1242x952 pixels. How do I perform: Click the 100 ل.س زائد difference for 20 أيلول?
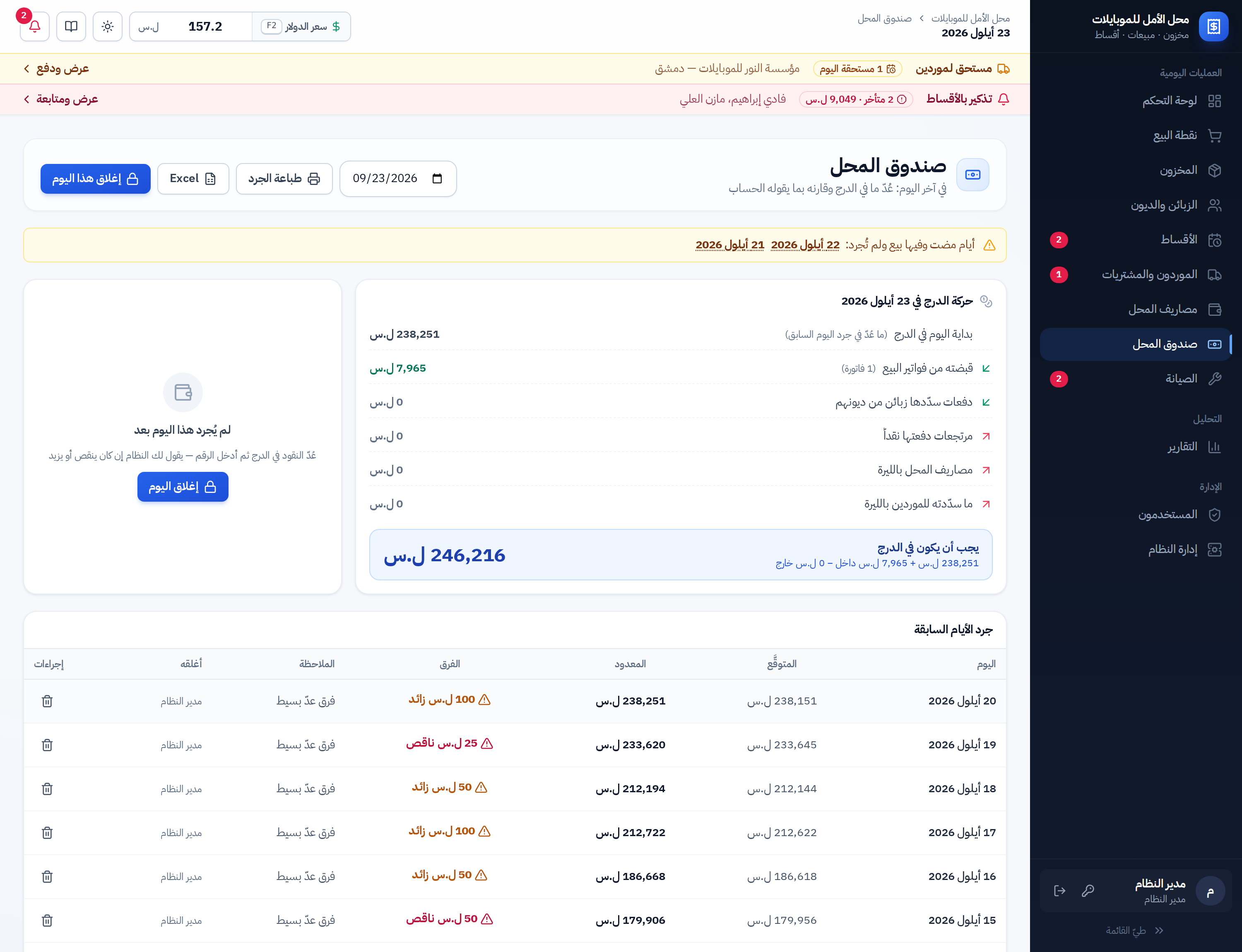point(450,700)
